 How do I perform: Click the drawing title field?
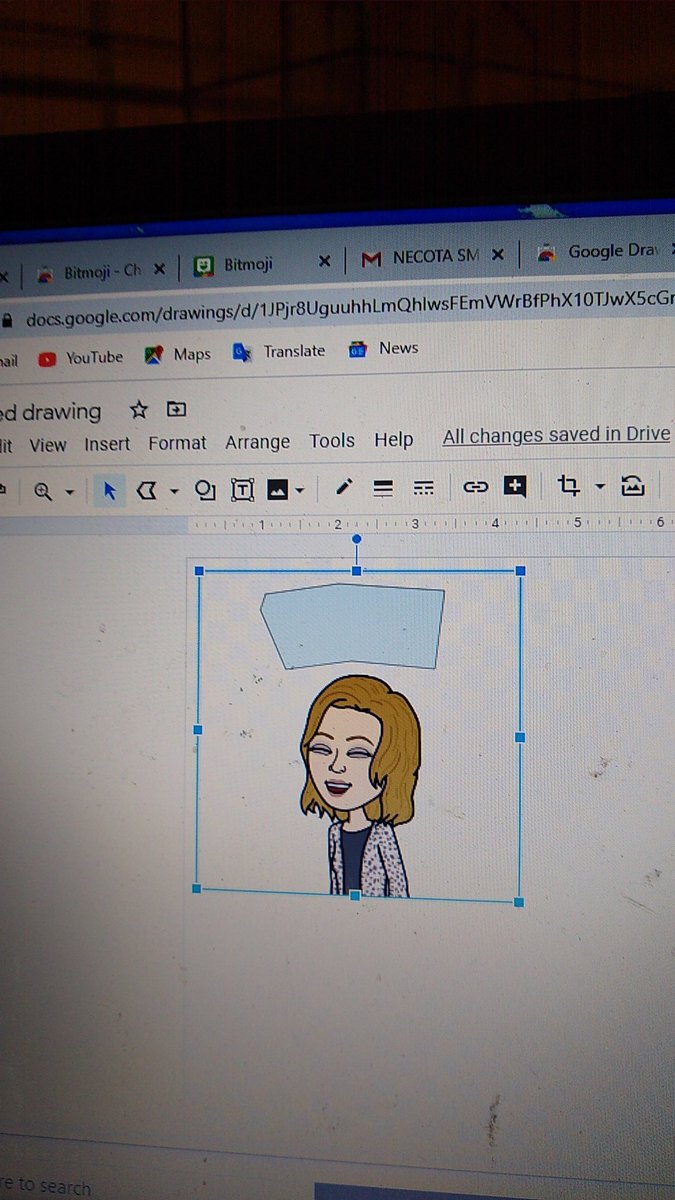[50, 412]
